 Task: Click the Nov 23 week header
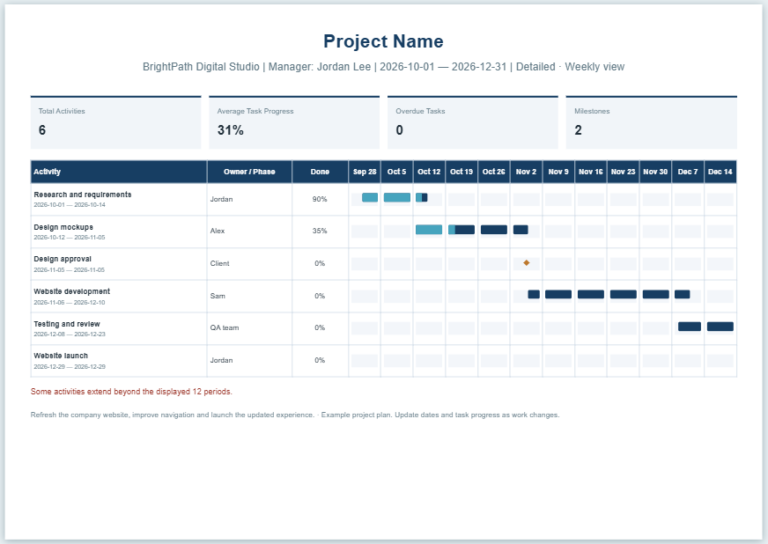(623, 172)
